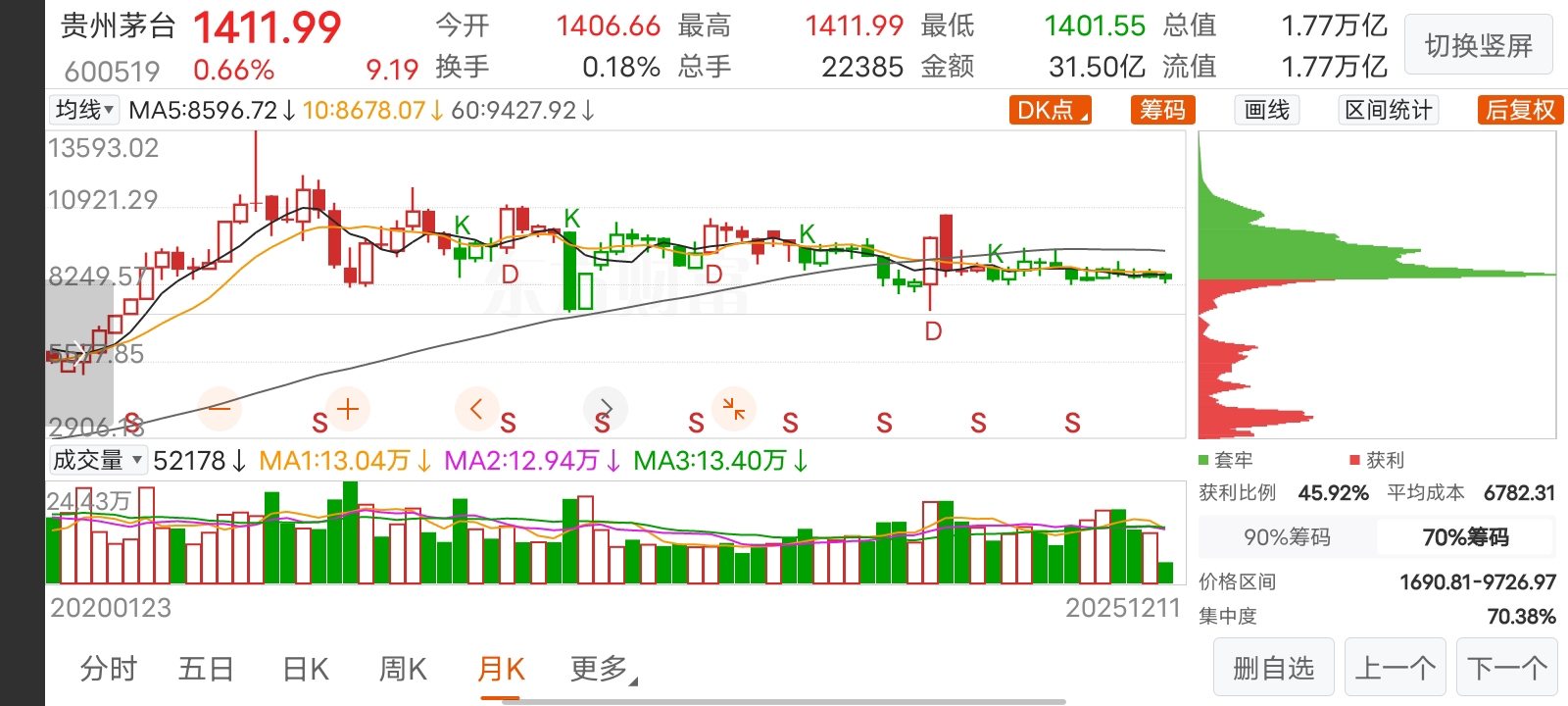Switch to the 日K tab

(x=305, y=669)
